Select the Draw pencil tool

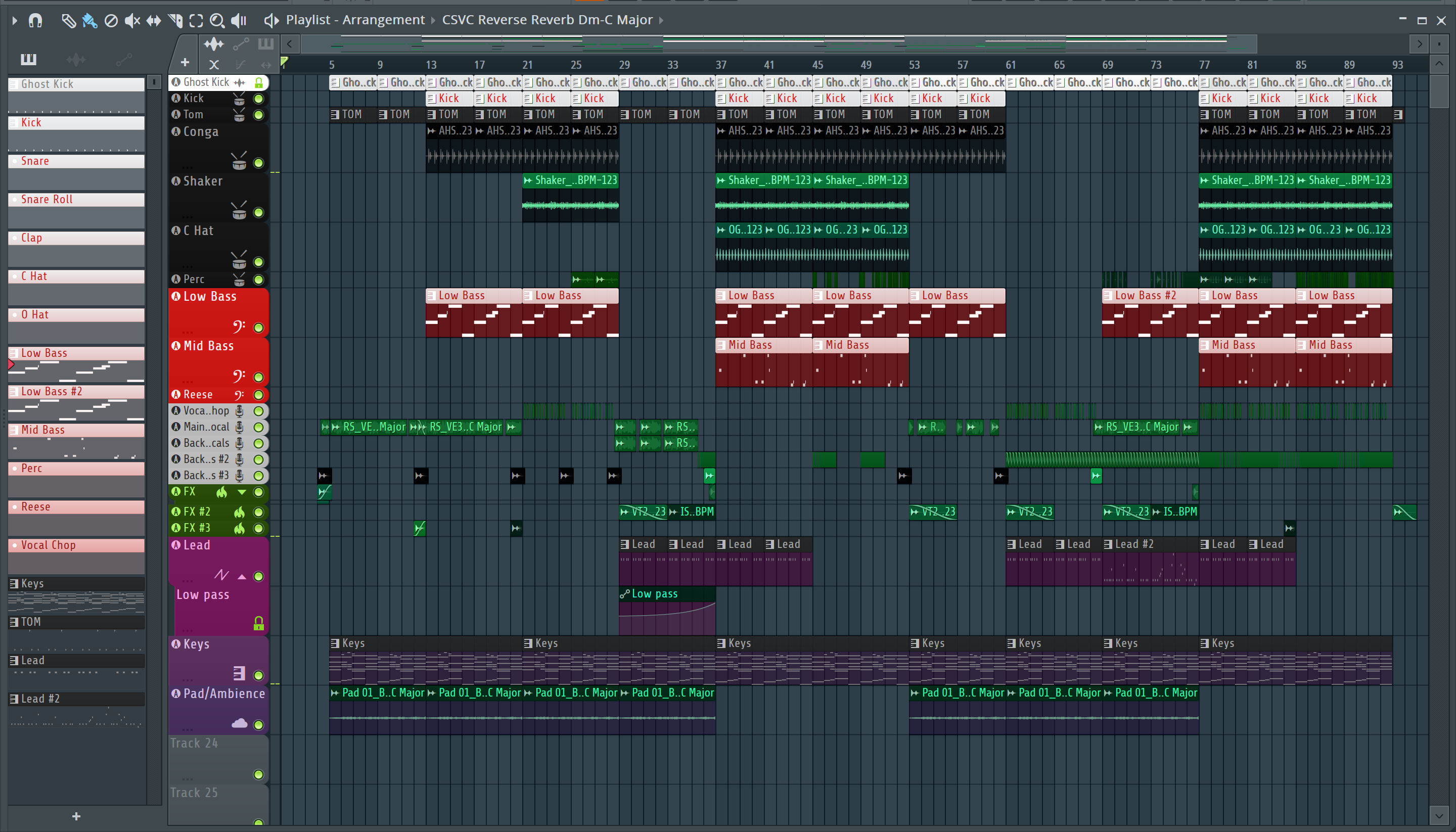(68, 21)
